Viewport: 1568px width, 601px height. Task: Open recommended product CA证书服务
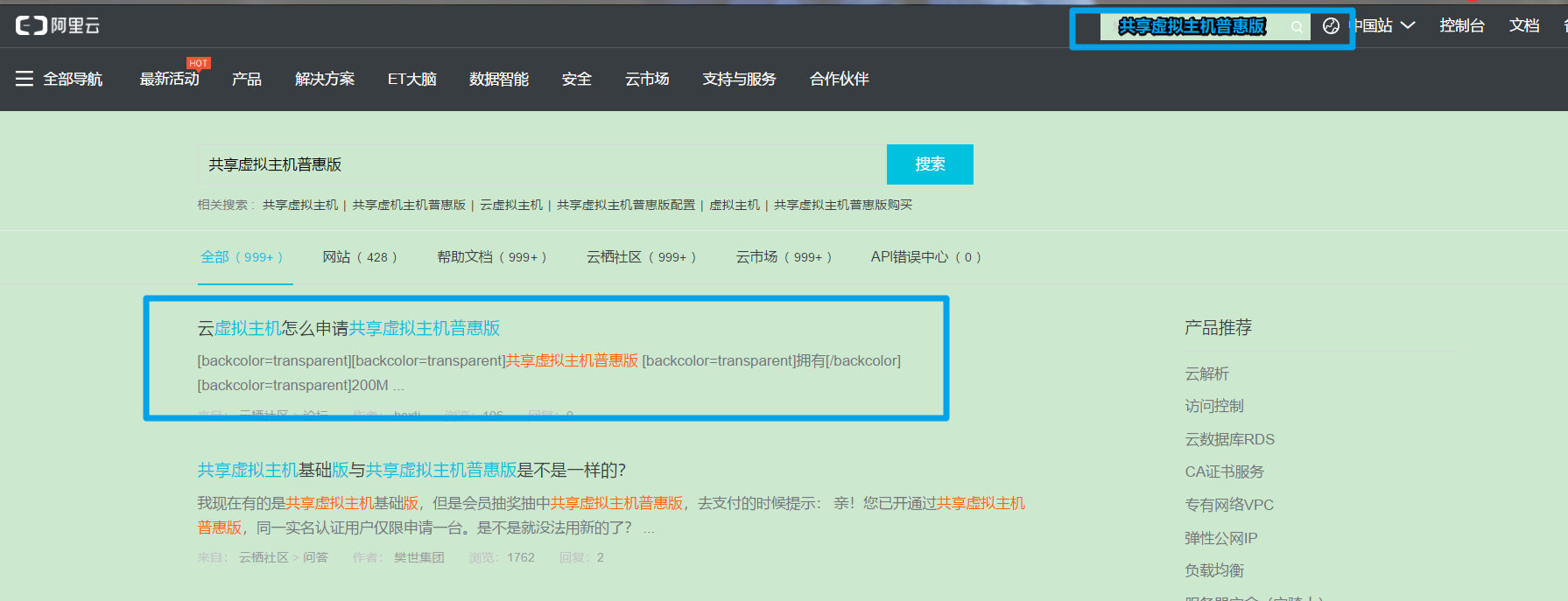[x=1224, y=472]
